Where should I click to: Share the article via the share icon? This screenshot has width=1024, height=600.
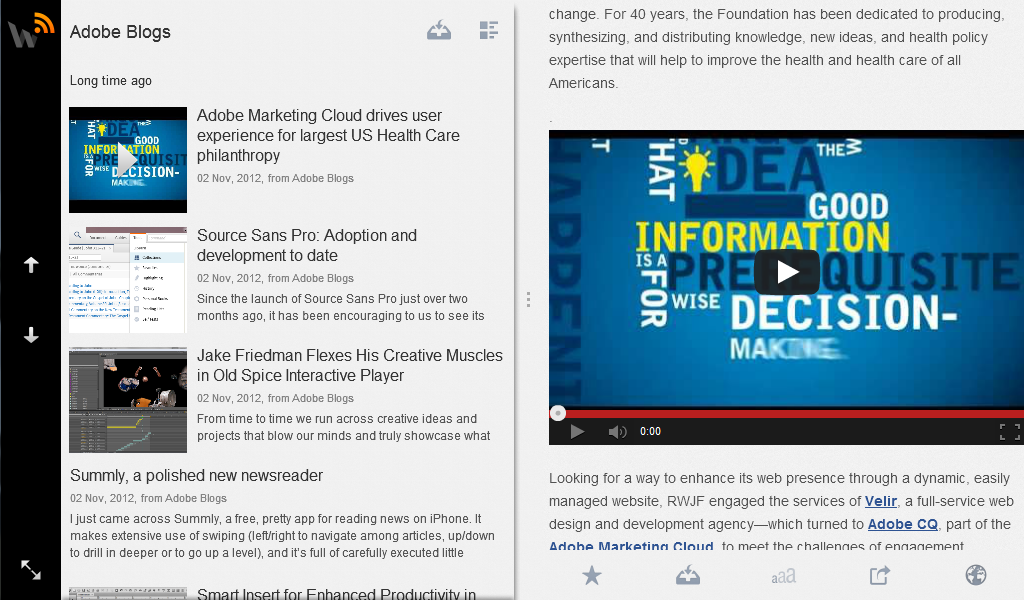pos(879,576)
